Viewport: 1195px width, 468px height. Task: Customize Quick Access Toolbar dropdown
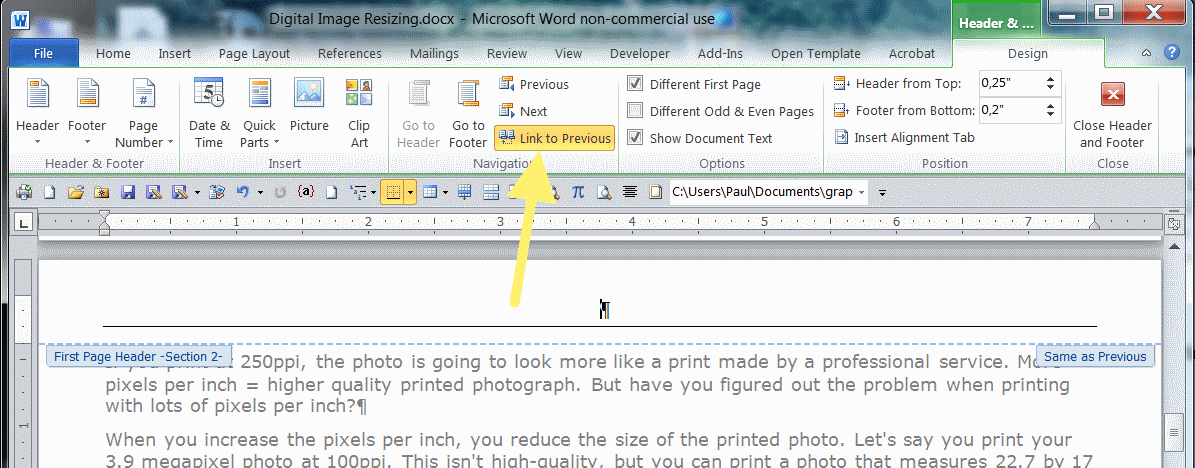[883, 193]
